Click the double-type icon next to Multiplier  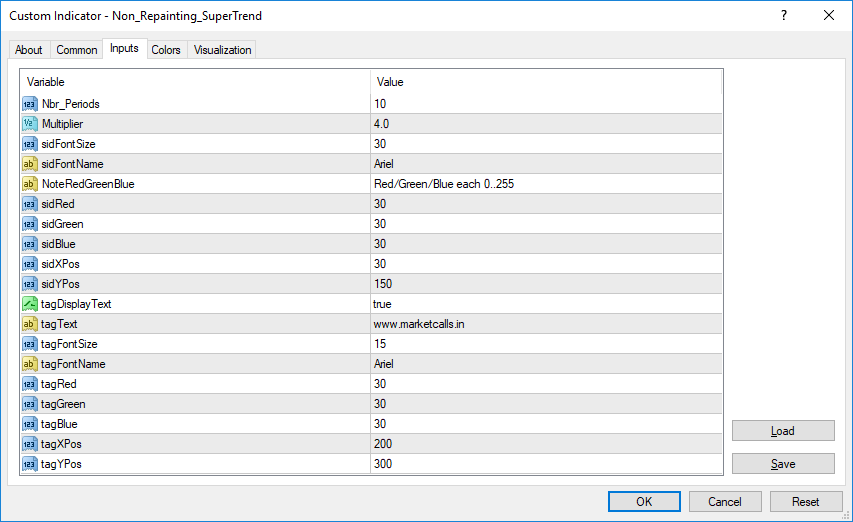coord(29,124)
